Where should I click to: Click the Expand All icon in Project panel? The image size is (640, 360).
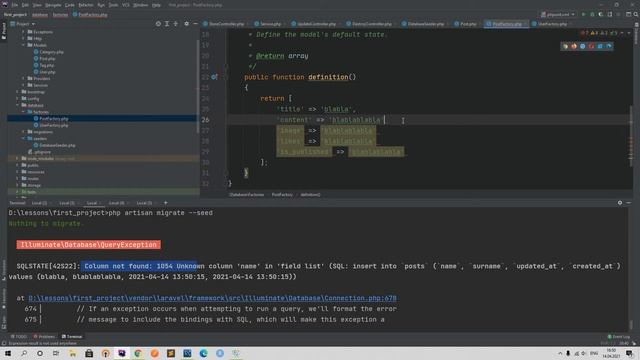pyautogui.click(x=167, y=24)
